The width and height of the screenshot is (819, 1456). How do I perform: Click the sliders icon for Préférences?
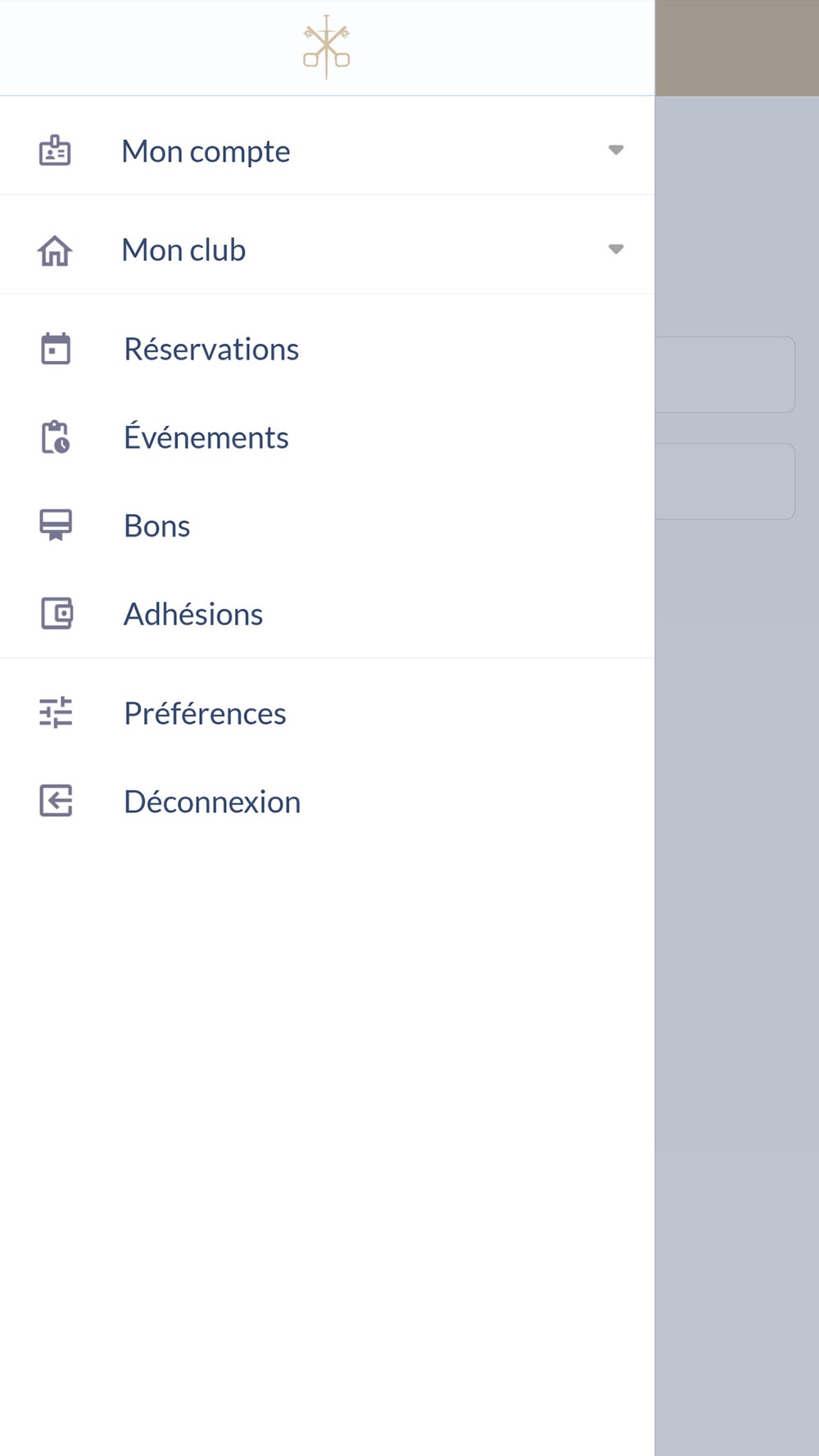pyautogui.click(x=56, y=713)
